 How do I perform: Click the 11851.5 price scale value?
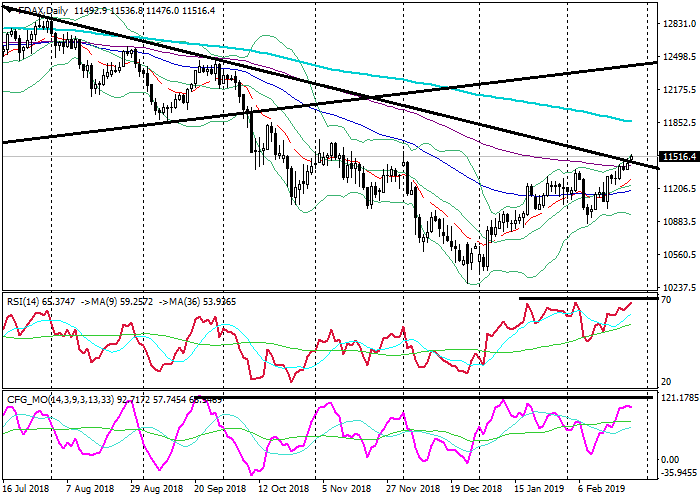click(680, 124)
